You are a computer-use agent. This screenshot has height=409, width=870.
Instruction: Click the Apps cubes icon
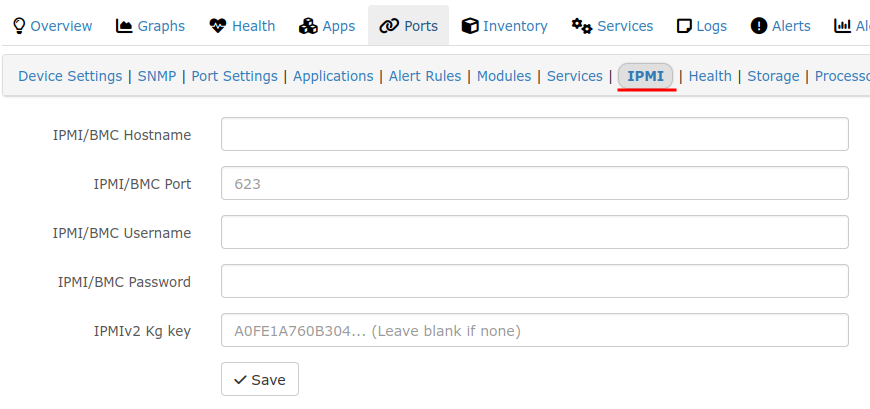point(308,26)
